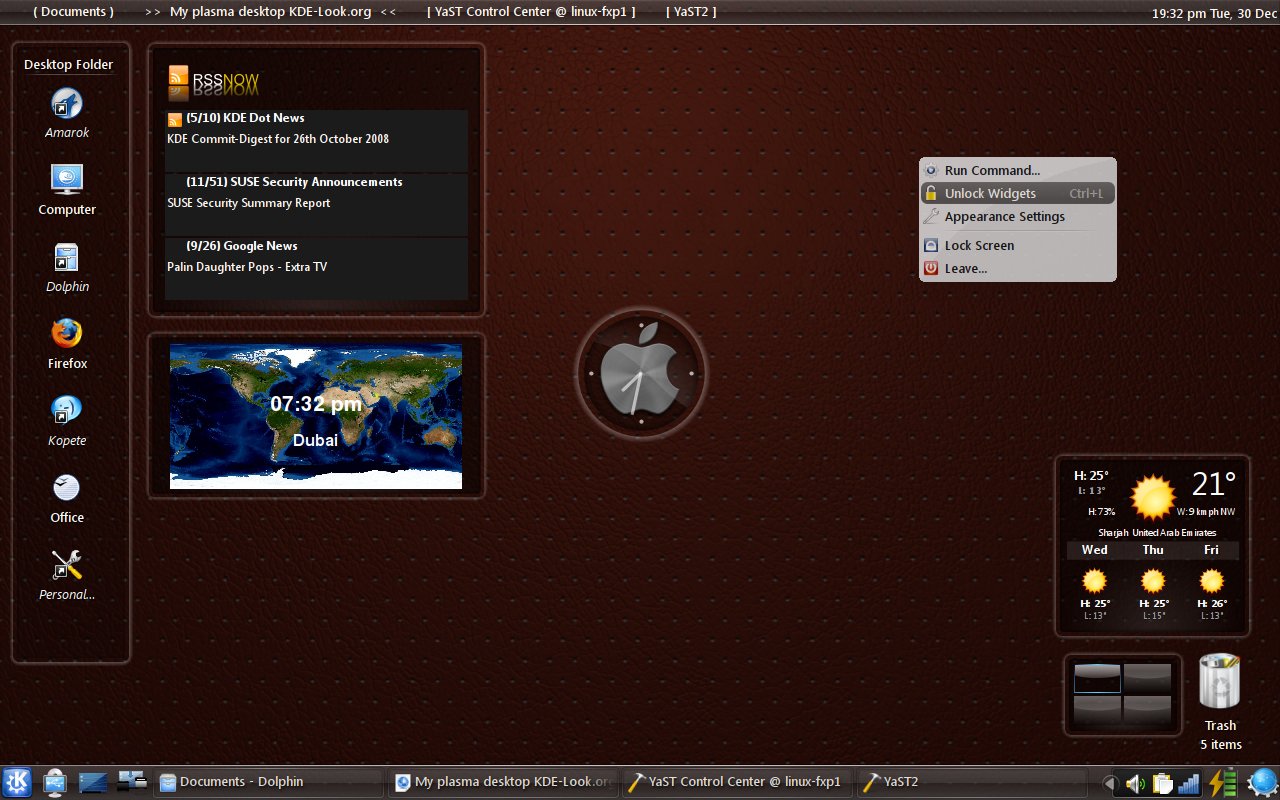
Task: Activate YaST Control Center taskbar button
Action: (737, 782)
